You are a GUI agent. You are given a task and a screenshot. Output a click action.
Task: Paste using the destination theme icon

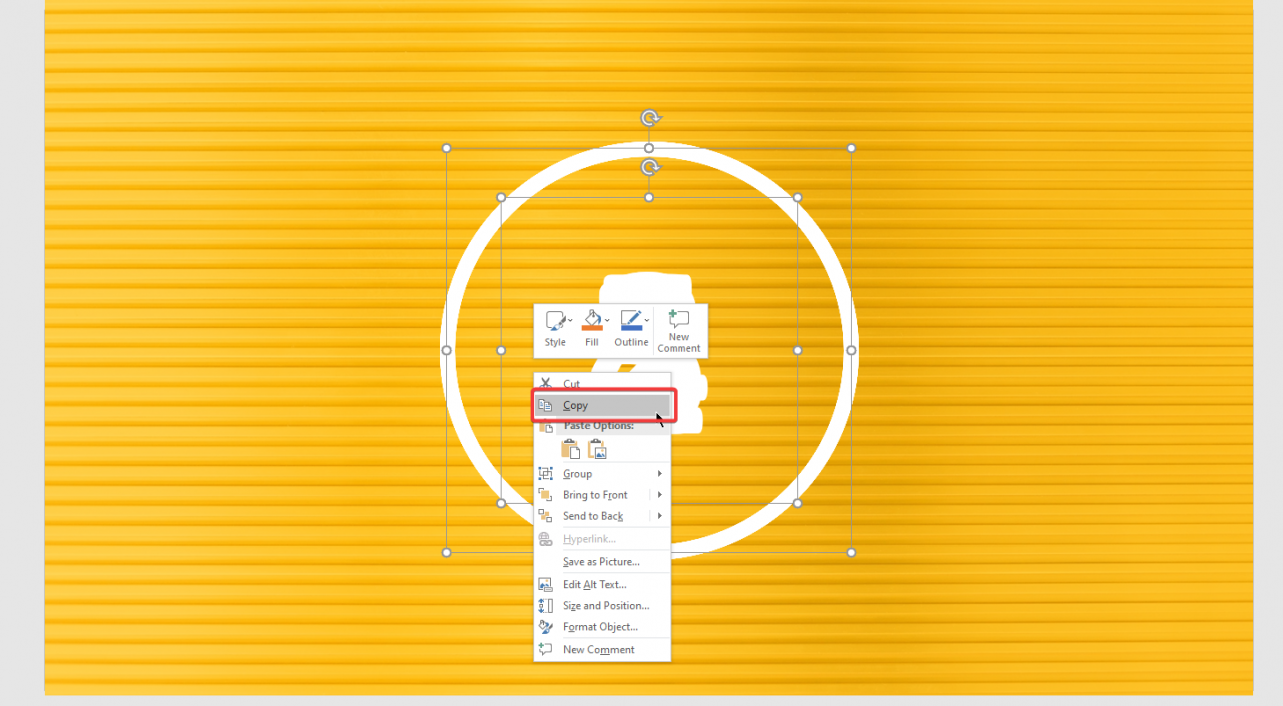coord(570,450)
